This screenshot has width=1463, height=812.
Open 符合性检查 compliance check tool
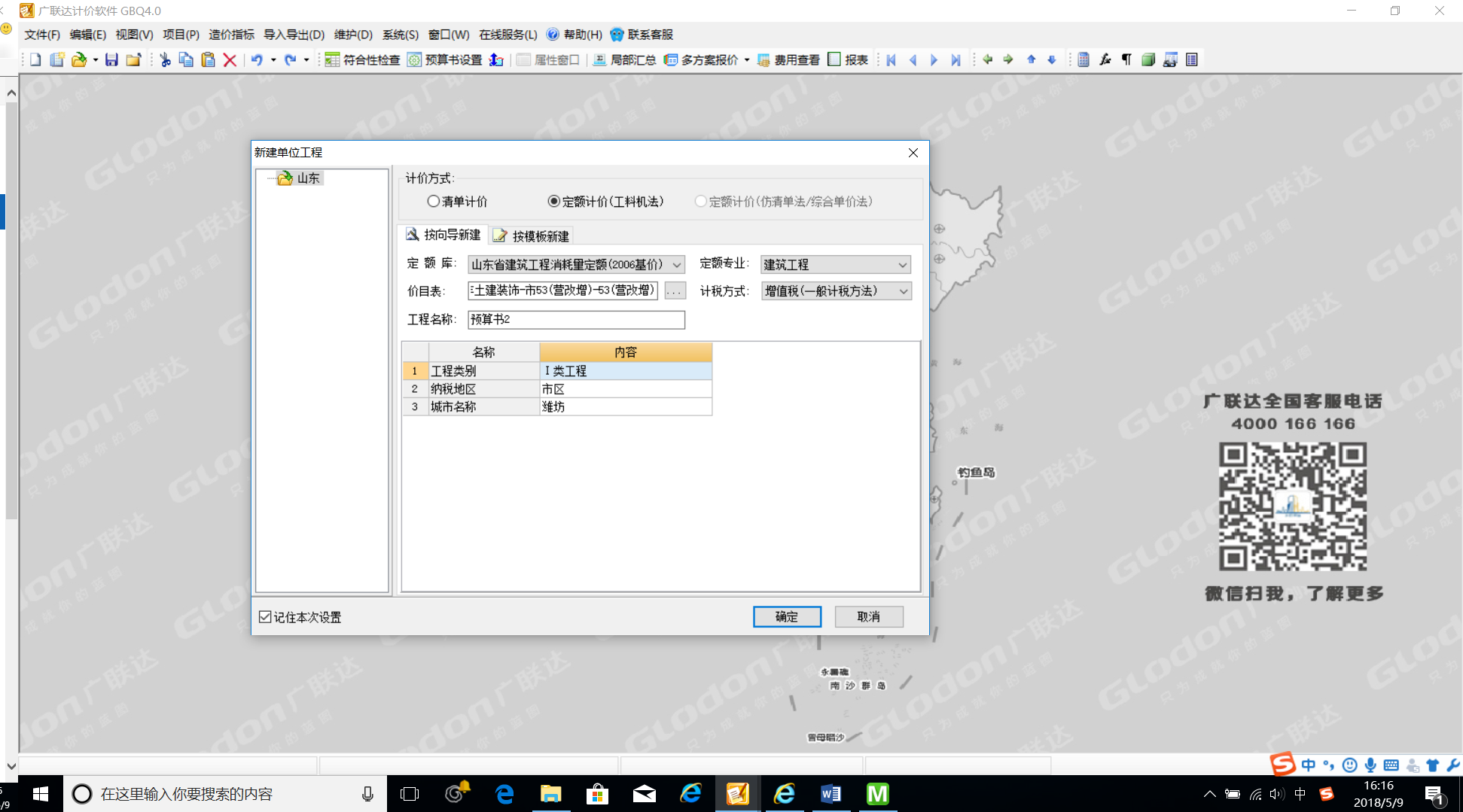coord(362,60)
